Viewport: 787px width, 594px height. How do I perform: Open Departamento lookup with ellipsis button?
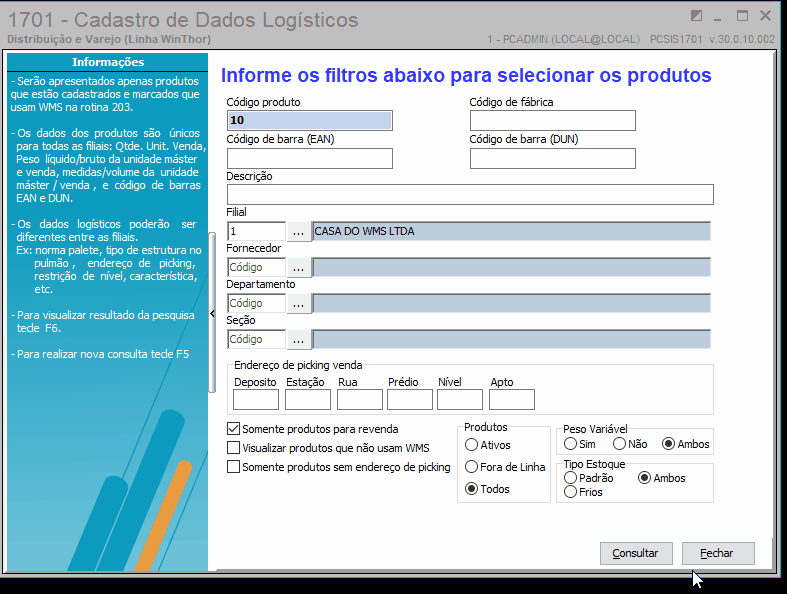[x=299, y=304]
